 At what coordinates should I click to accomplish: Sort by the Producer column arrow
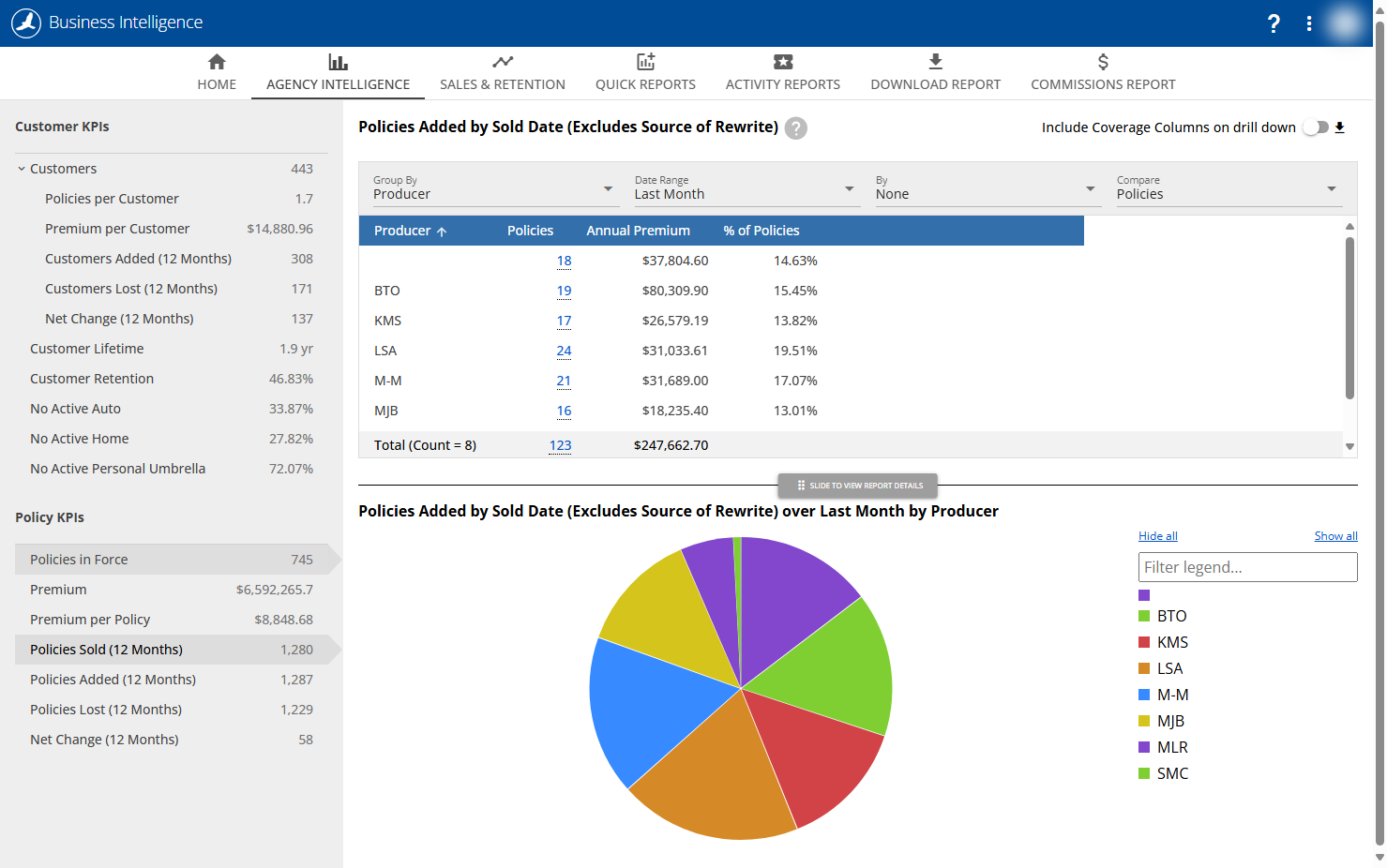[442, 232]
